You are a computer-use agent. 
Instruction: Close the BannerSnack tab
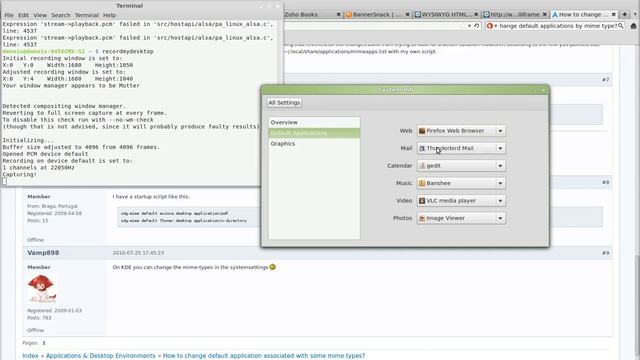[407, 14]
